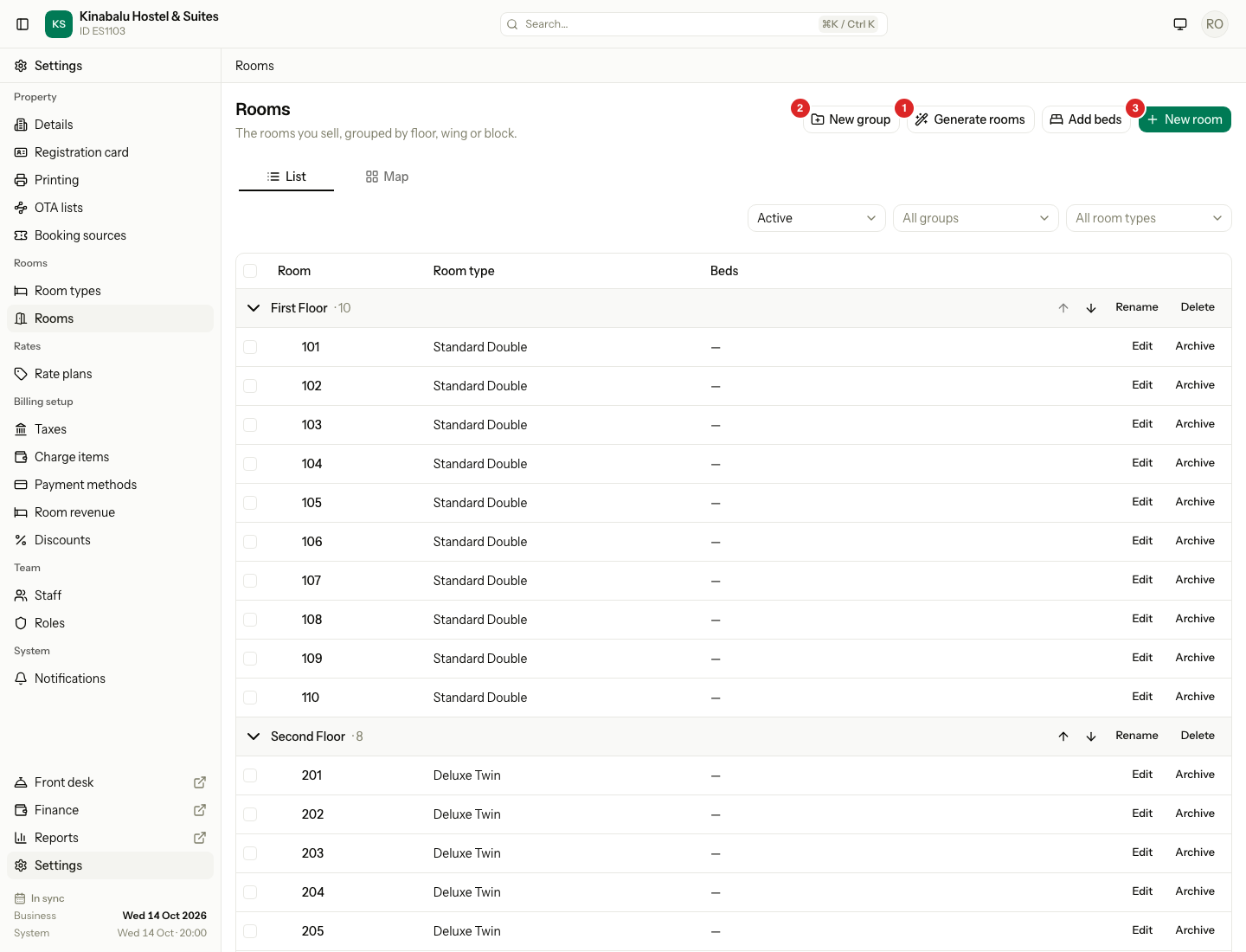The height and width of the screenshot is (952, 1246).
Task: Open Roles page
Action: tap(110, 623)
